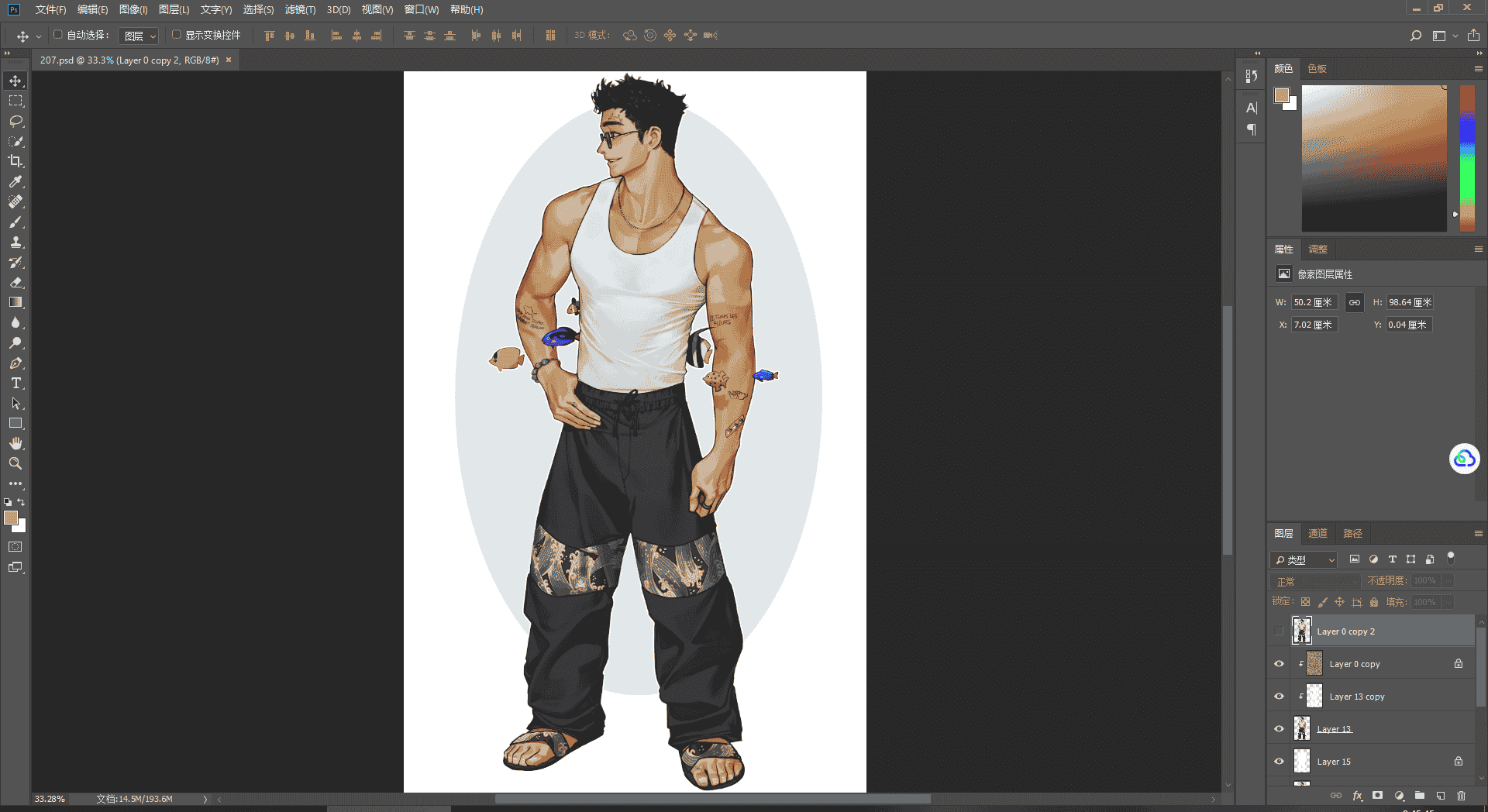Select the Horizontal Type tool
Image resolution: width=1488 pixels, height=812 pixels.
15,384
